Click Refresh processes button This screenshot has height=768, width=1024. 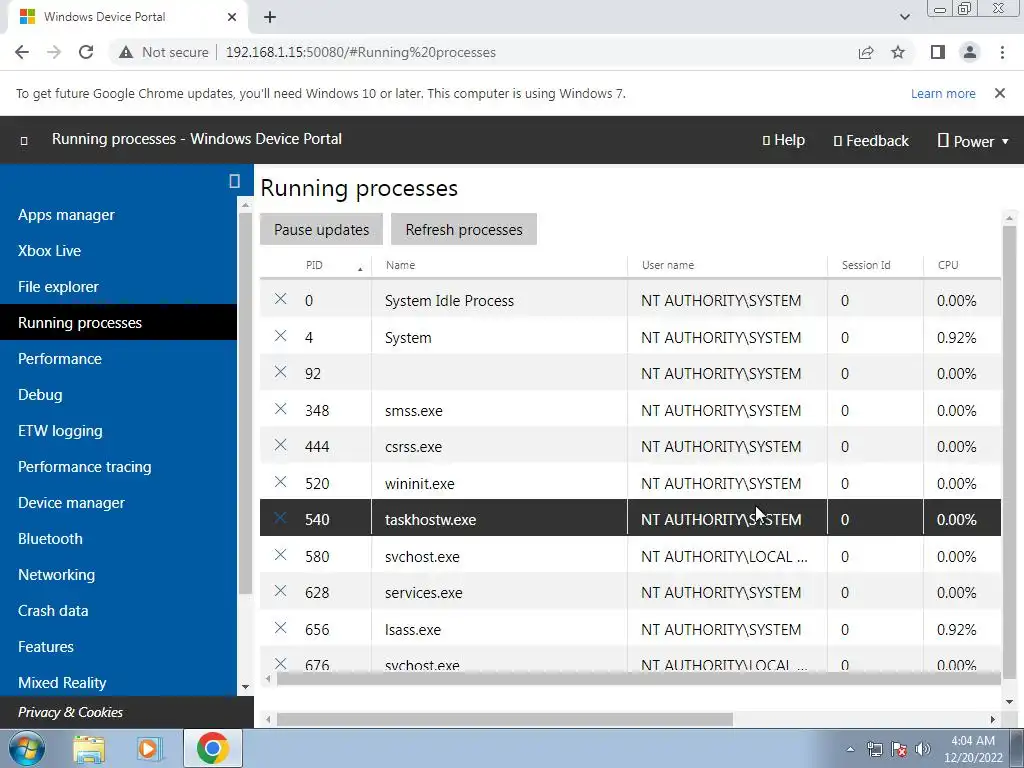pyautogui.click(x=464, y=229)
